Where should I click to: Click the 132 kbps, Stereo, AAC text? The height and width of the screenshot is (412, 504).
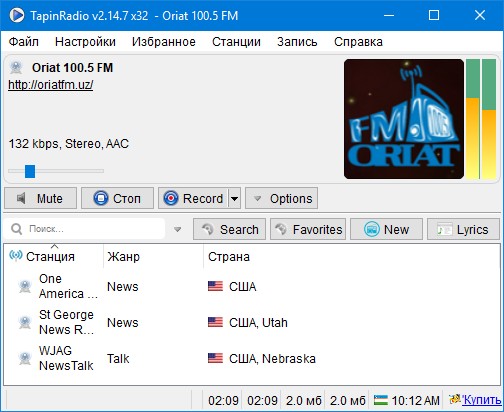pos(69,144)
